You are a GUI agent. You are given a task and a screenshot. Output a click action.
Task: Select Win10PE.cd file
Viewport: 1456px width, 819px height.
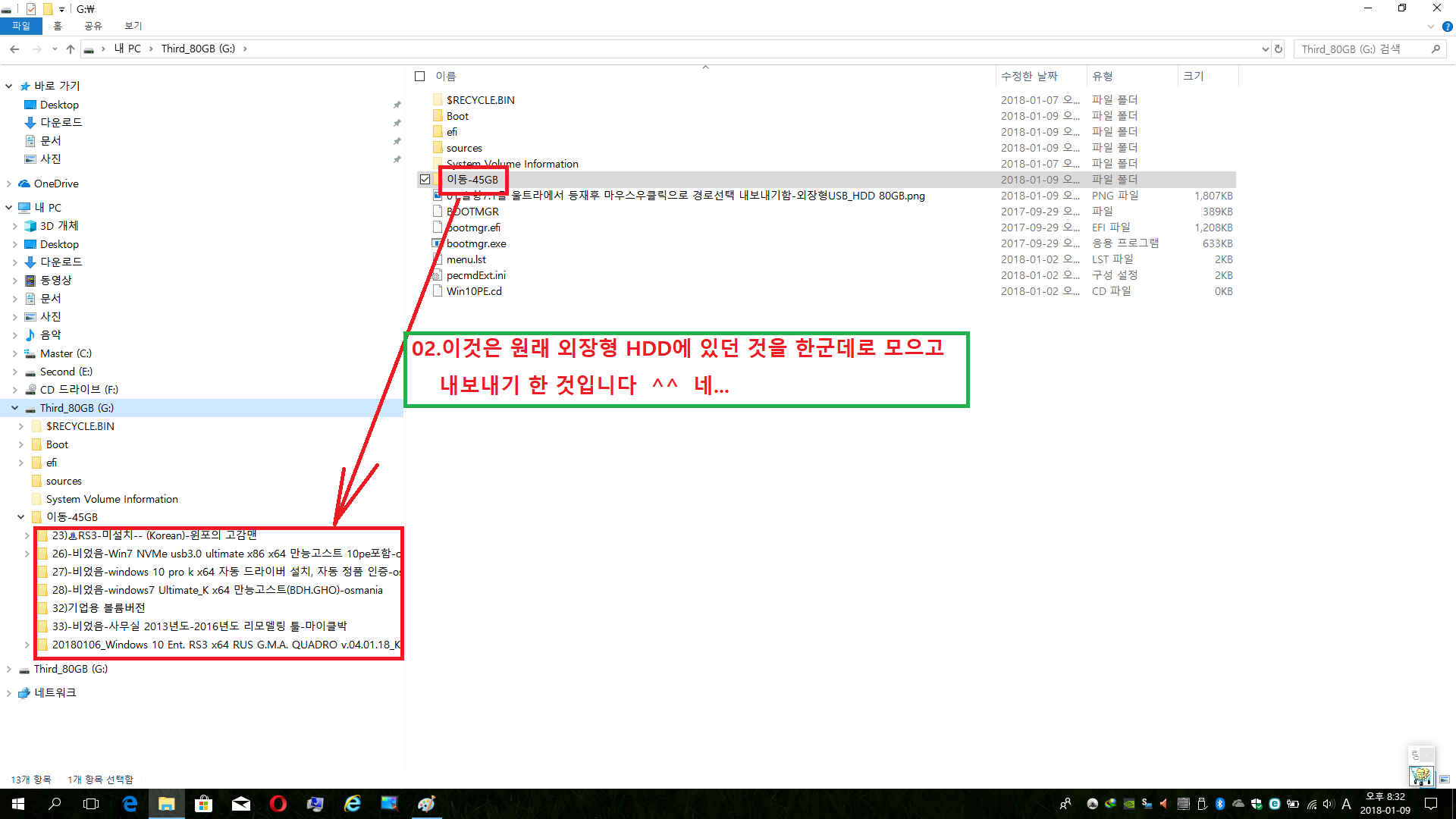[x=474, y=291]
